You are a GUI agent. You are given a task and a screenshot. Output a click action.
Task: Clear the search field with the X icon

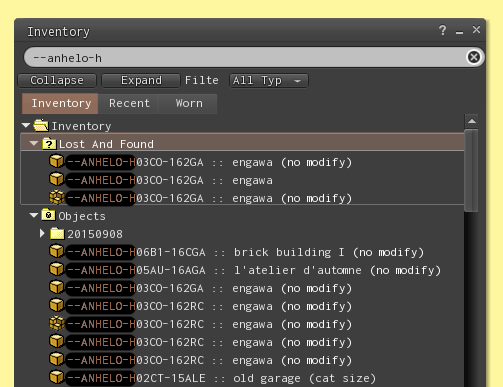[x=474, y=57]
